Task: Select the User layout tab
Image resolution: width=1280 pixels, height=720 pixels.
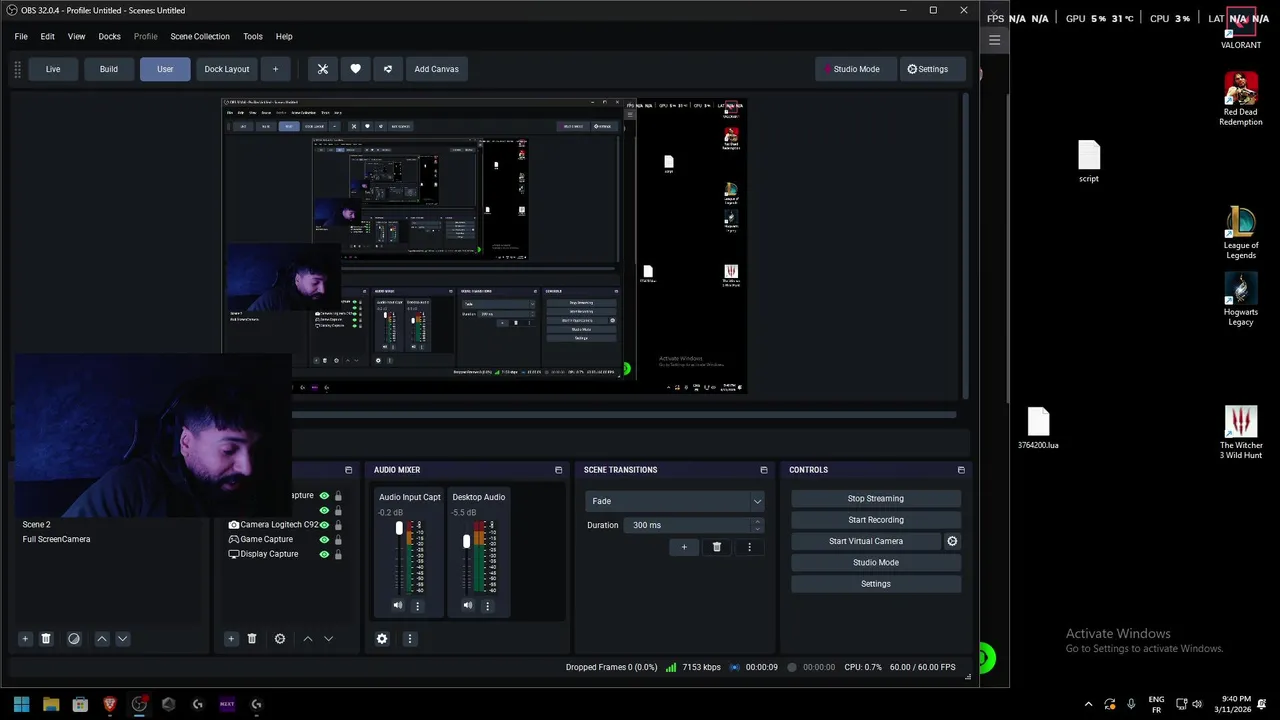Action: (x=165, y=69)
